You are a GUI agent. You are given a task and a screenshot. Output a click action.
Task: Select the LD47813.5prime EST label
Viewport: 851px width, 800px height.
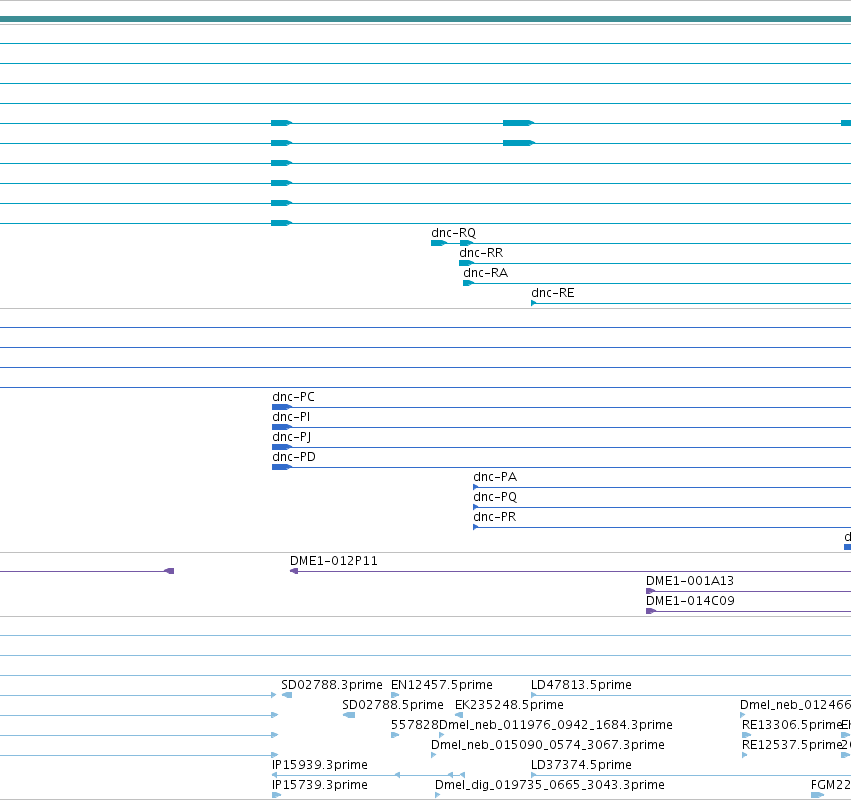point(581,685)
